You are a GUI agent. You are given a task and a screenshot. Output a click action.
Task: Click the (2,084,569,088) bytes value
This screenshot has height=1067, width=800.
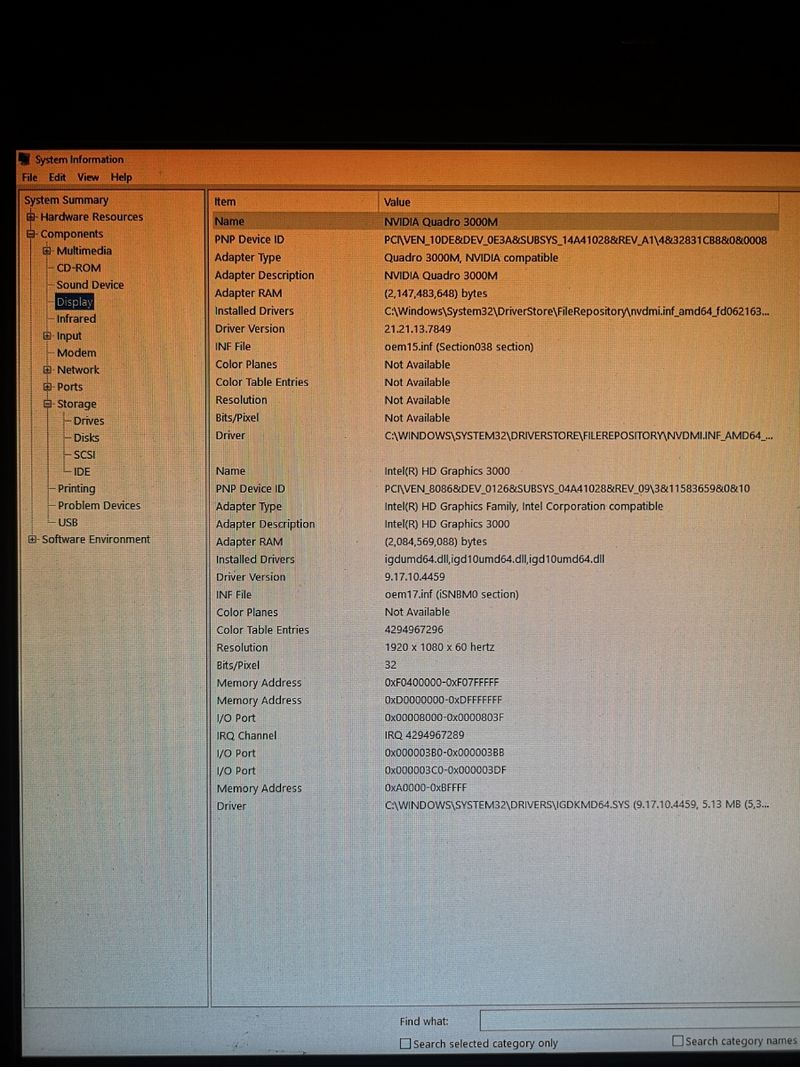435,542
